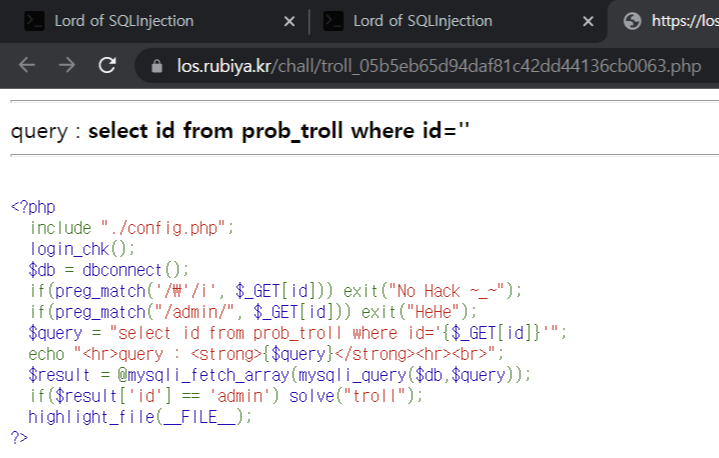Image resolution: width=719 pixels, height=458 pixels.
Task: Click the 'solve("troll")' code line
Action: click(x=226, y=397)
